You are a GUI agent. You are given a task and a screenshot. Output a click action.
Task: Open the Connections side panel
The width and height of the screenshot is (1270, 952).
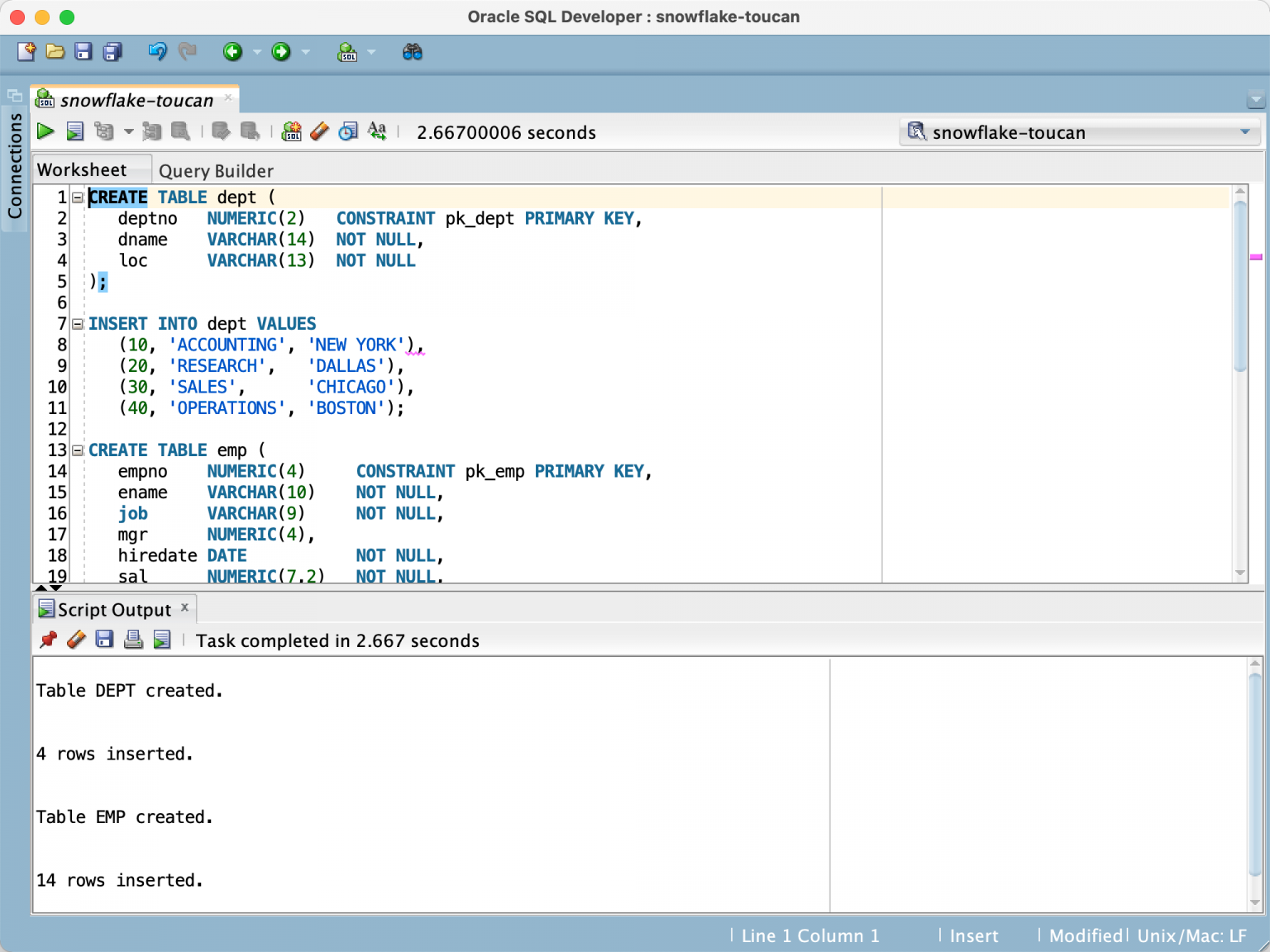pos(15,165)
